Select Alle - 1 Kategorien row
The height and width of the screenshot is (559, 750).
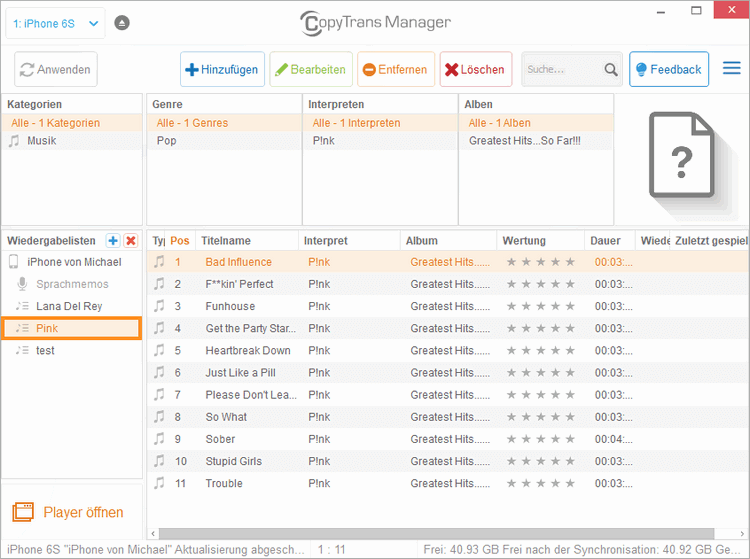point(72,123)
